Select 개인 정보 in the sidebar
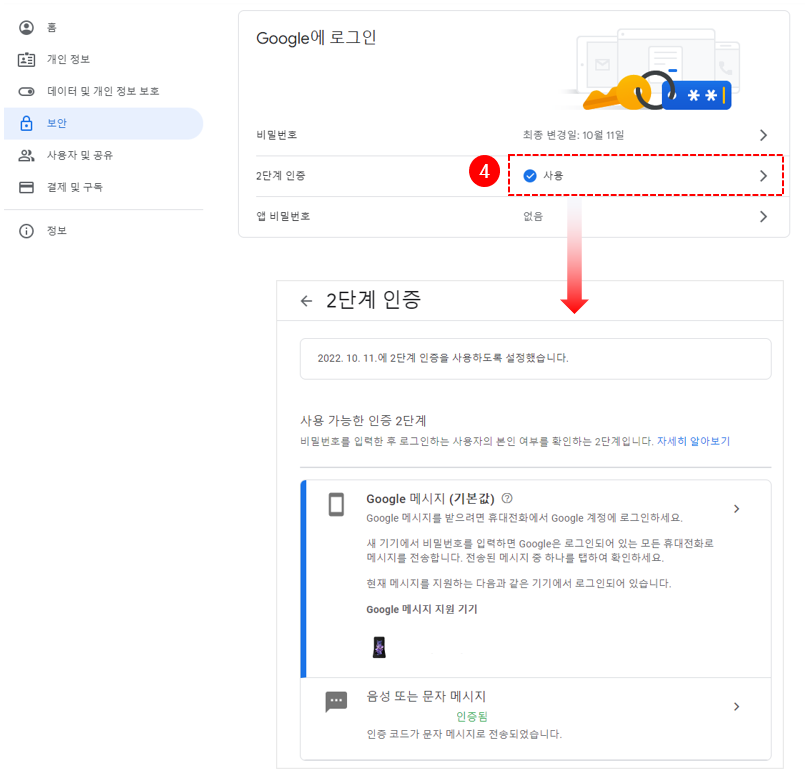Screen dimensions: 805x784 pyautogui.click(x=104, y=60)
